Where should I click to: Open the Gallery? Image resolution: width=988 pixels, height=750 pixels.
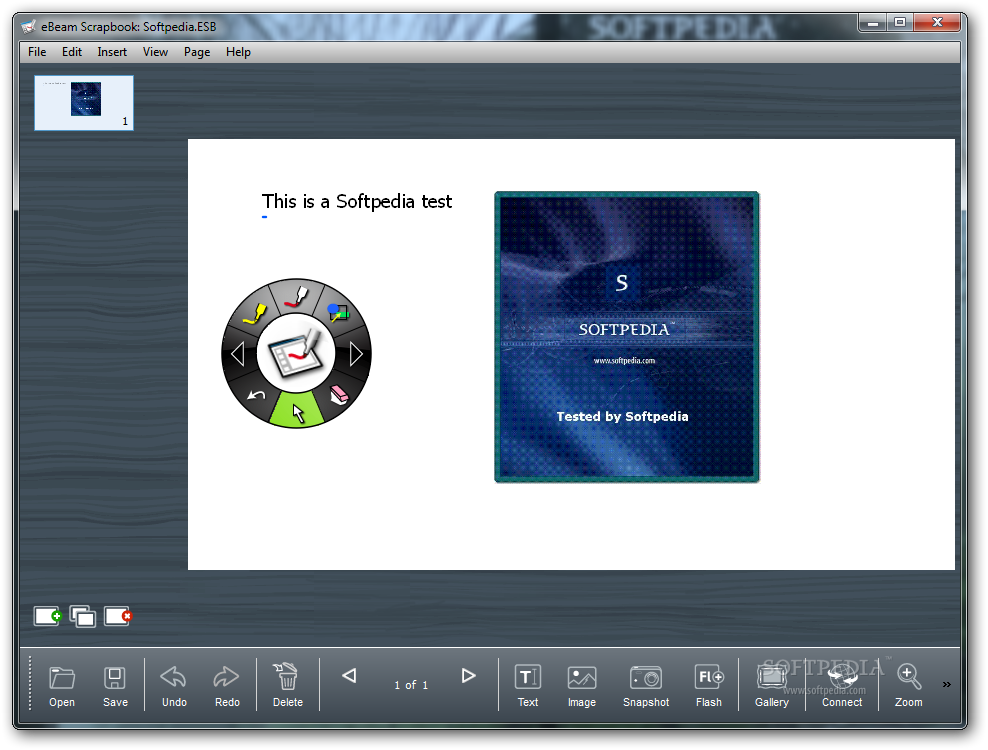(x=772, y=686)
